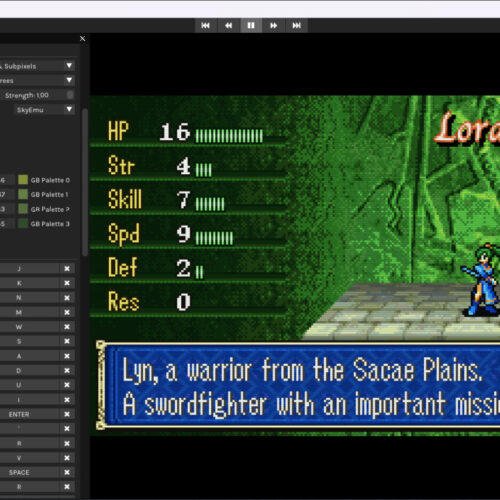Image resolution: width=500 pixels, height=500 pixels.
Task: Click the fast forward icon
Action: coord(274,25)
